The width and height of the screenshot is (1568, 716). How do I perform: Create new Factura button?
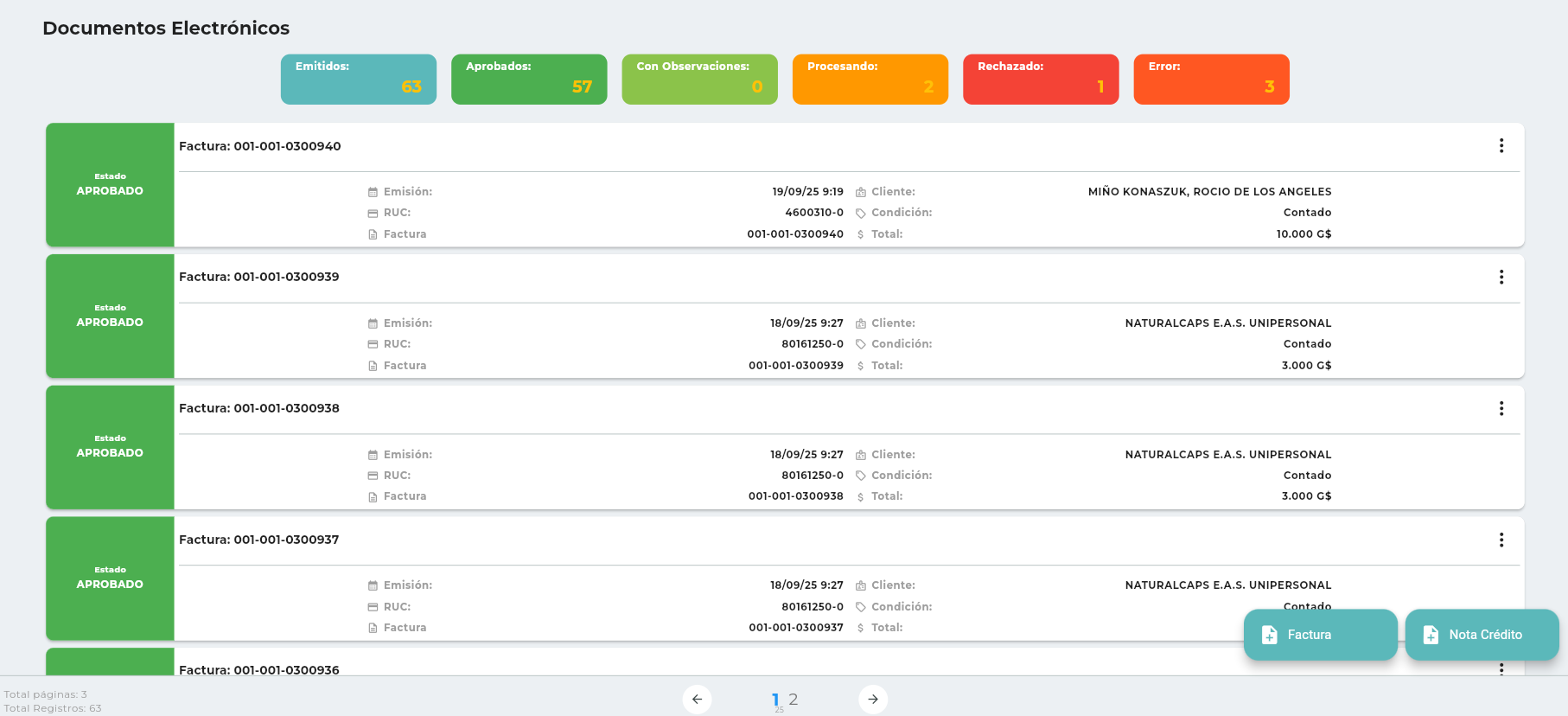pyautogui.click(x=1320, y=635)
